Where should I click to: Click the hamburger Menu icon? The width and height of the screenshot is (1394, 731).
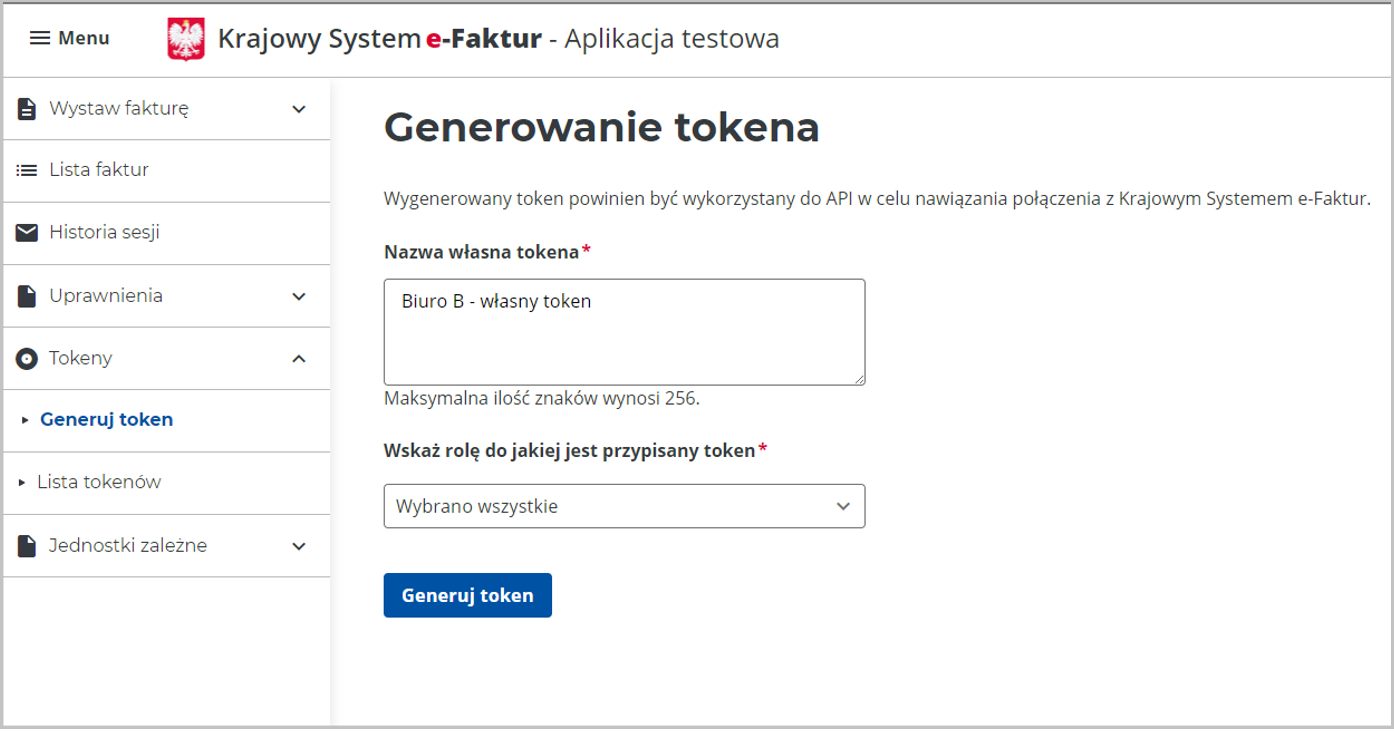[39, 39]
